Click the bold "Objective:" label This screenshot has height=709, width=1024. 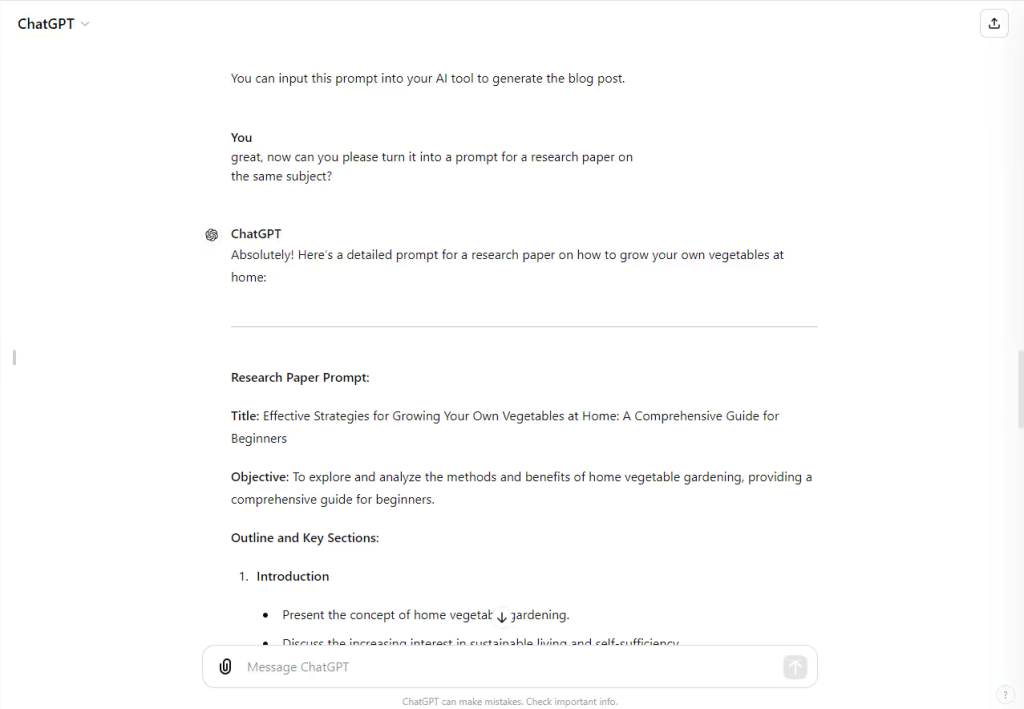(x=260, y=477)
